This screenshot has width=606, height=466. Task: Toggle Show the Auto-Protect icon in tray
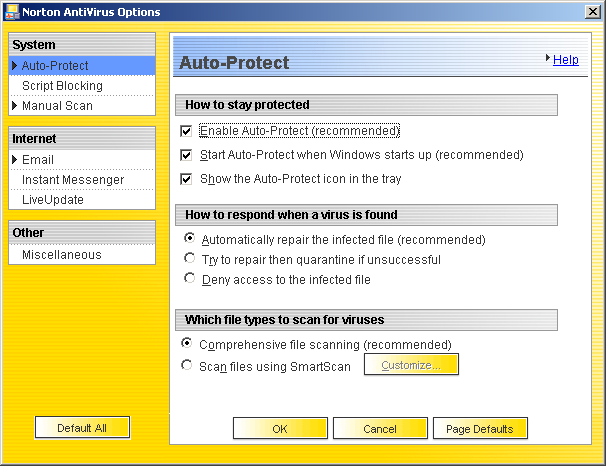pos(186,179)
